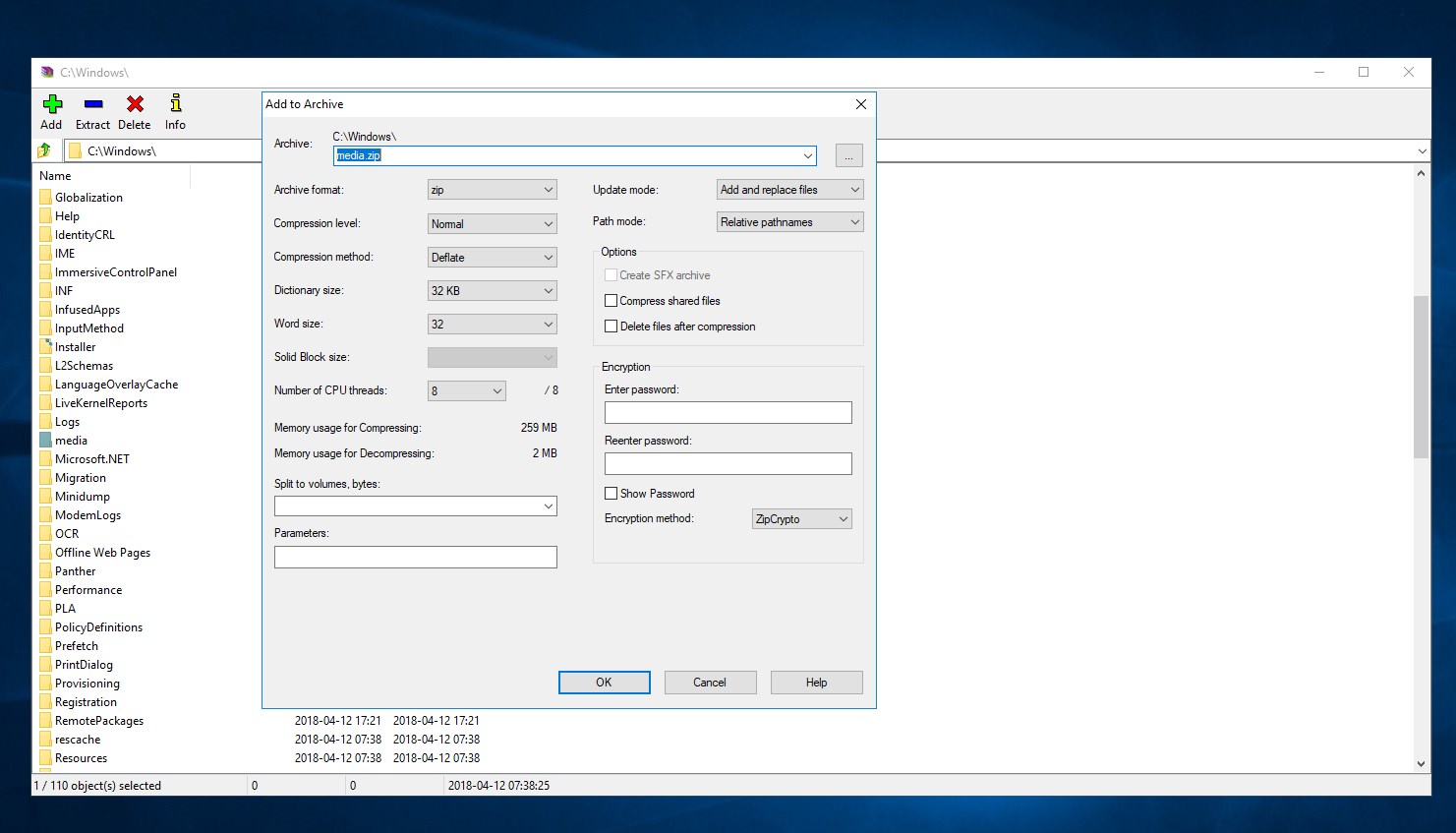Go up one folder level using the arrow icon
This screenshot has width=1456, height=833.
coord(44,150)
